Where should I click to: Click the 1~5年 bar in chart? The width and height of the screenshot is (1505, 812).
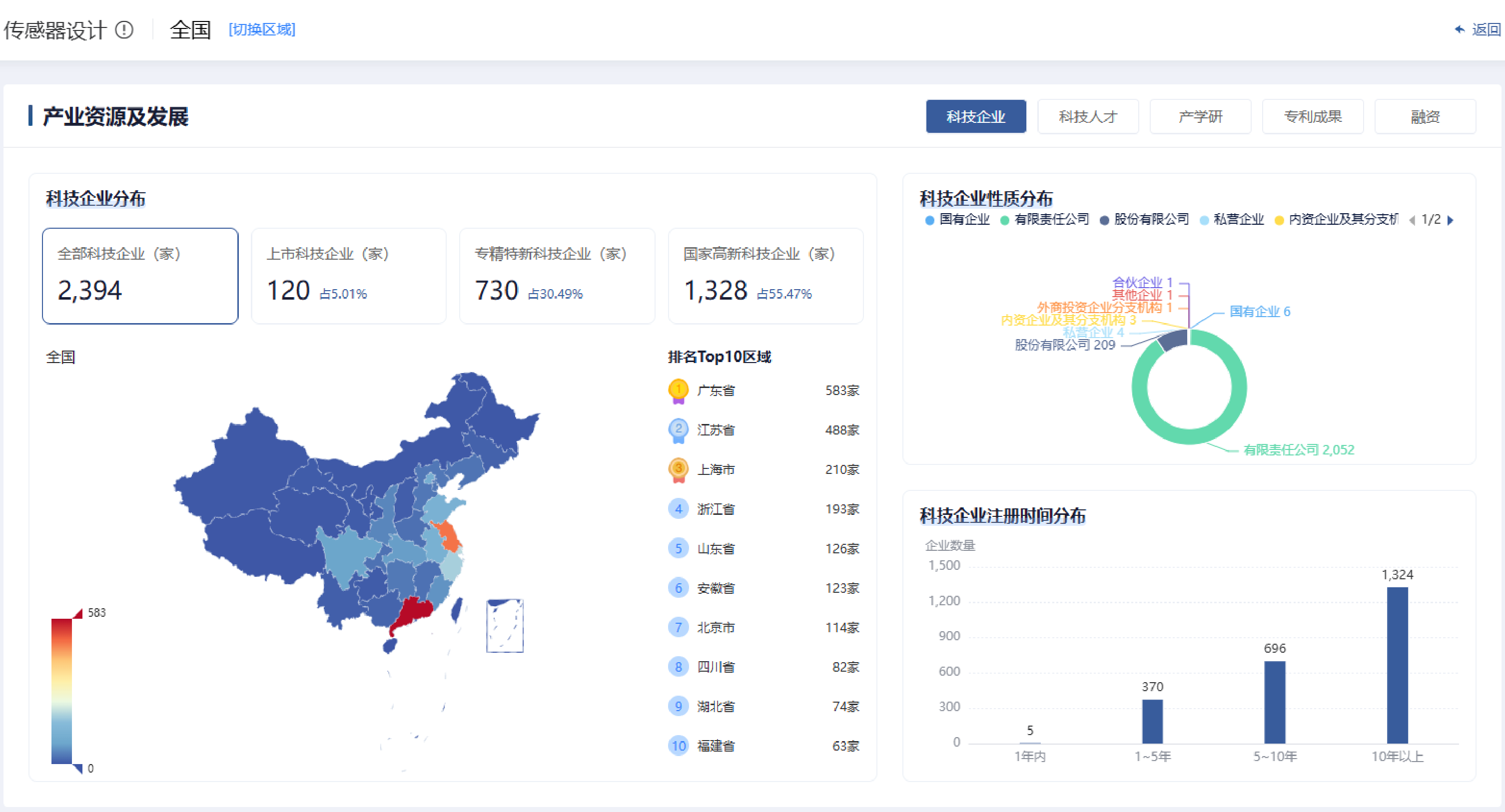1152,722
